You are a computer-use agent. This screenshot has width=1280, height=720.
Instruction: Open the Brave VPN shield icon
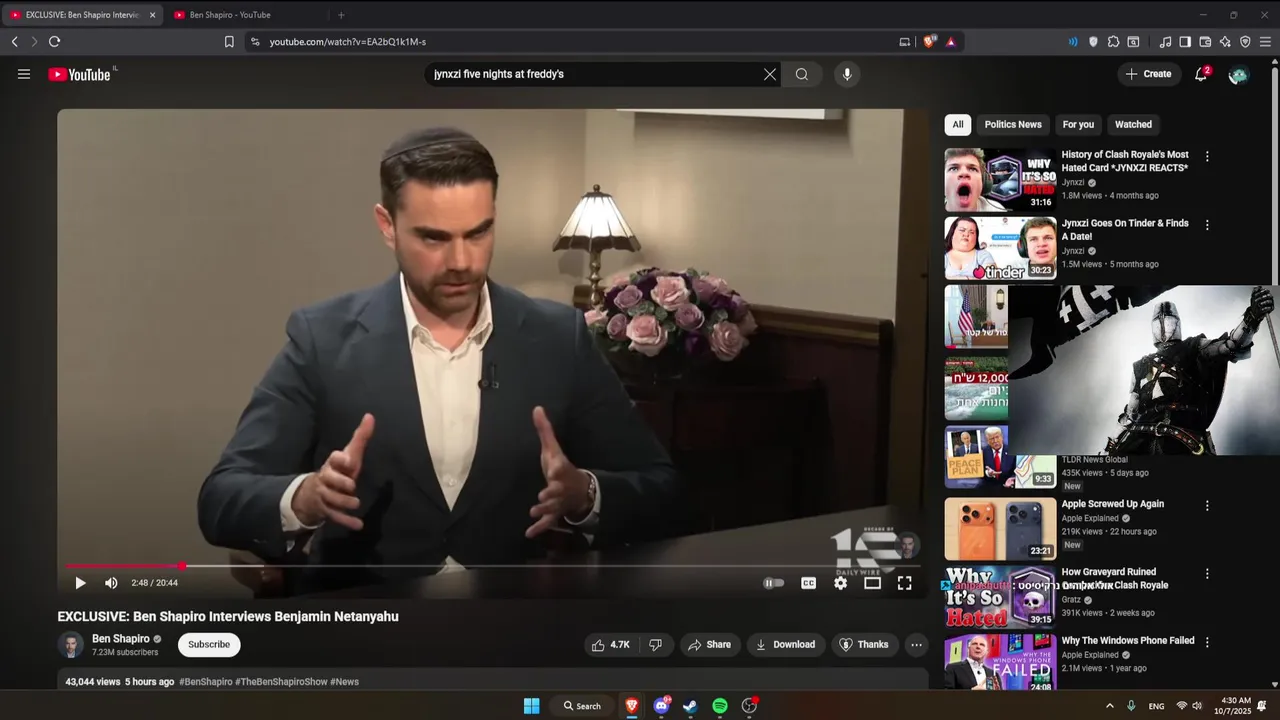(1245, 42)
